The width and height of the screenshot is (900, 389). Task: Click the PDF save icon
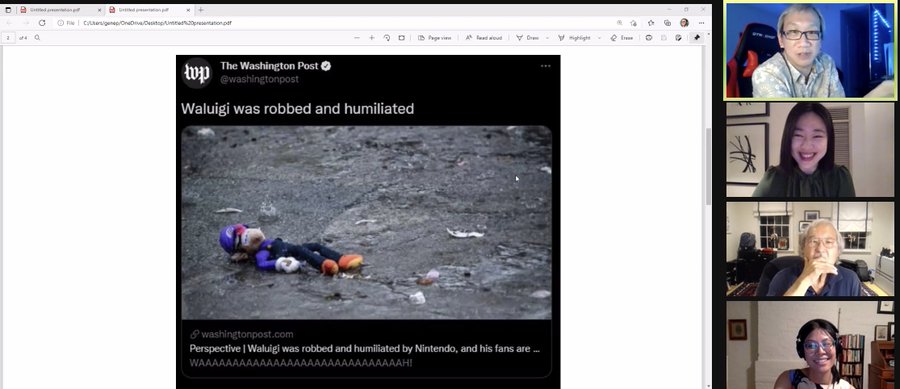[x=664, y=38]
